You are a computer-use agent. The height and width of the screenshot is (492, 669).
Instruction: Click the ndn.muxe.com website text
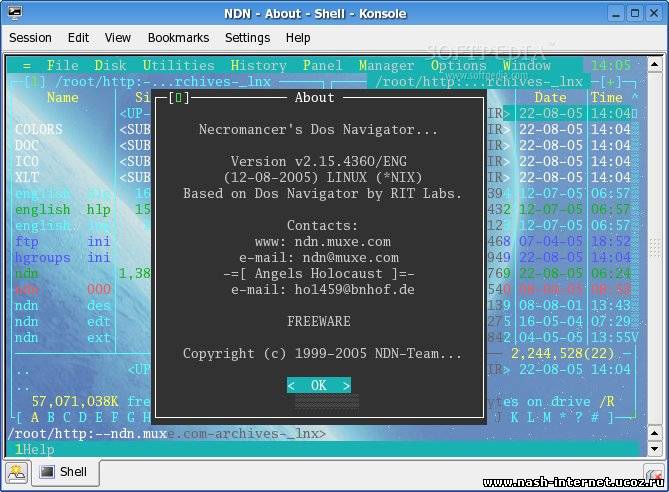tap(343, 242)
